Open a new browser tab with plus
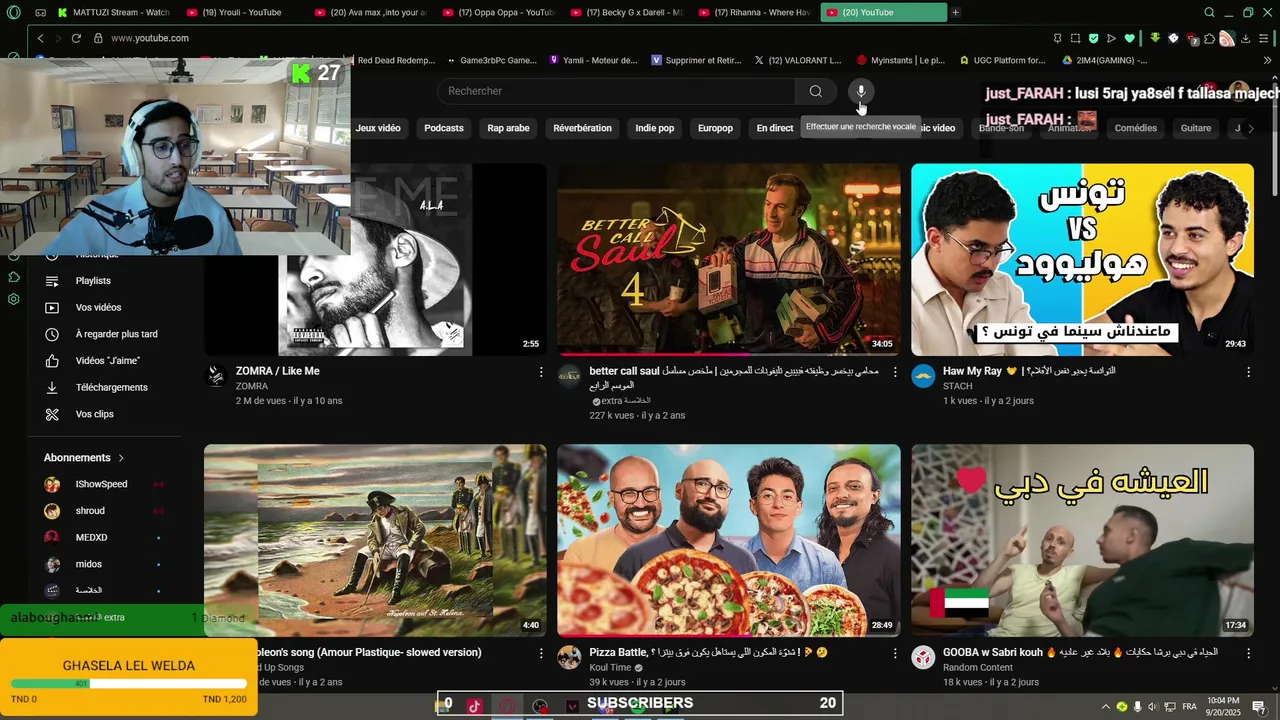 [956, 12]
